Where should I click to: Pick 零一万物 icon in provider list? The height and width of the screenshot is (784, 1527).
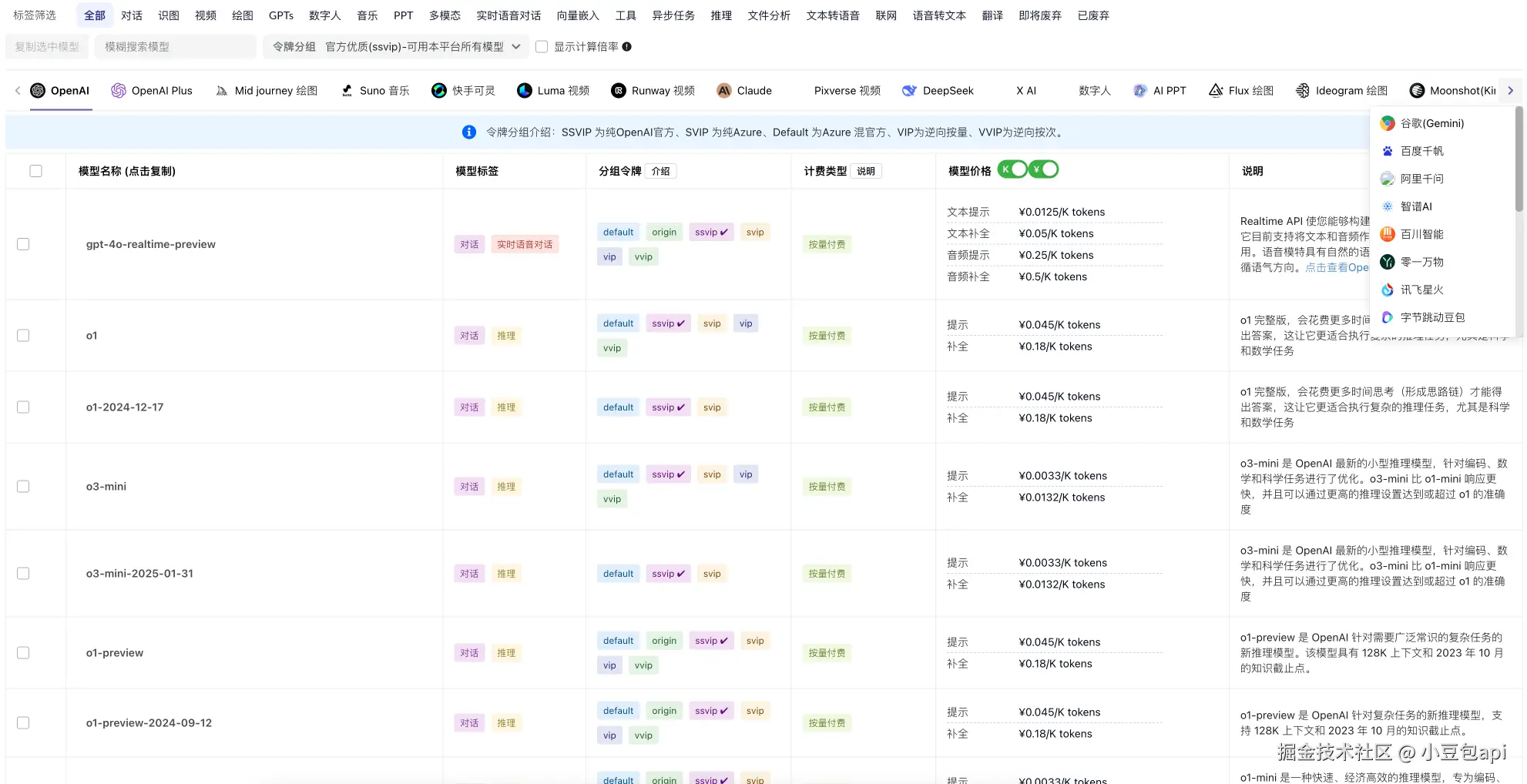[1388, 262]
